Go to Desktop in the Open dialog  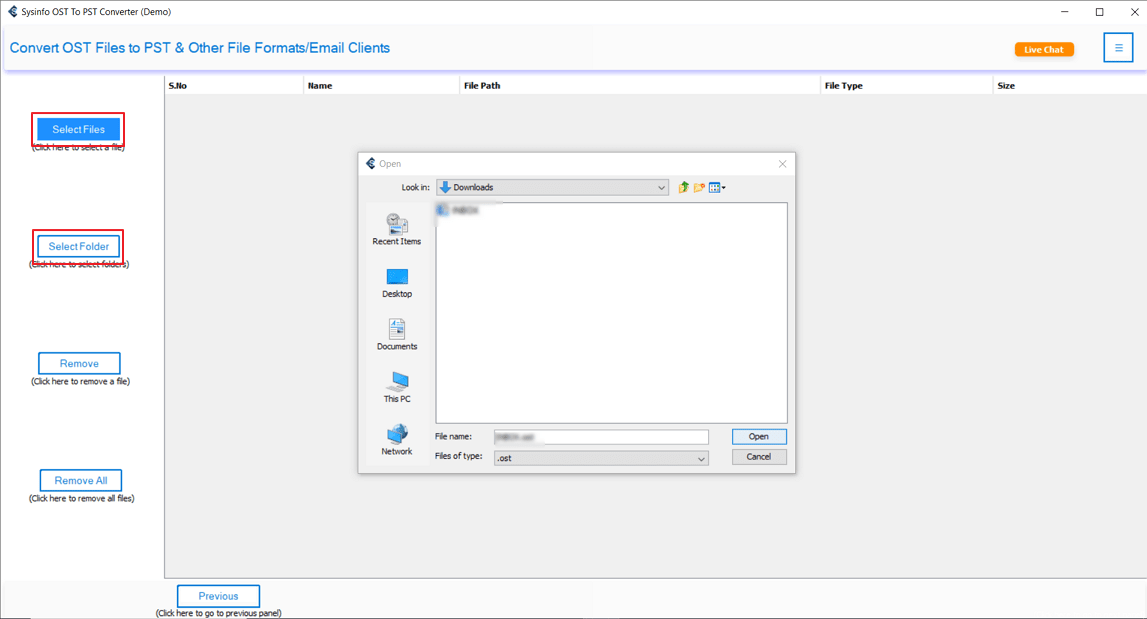point(396,282)
